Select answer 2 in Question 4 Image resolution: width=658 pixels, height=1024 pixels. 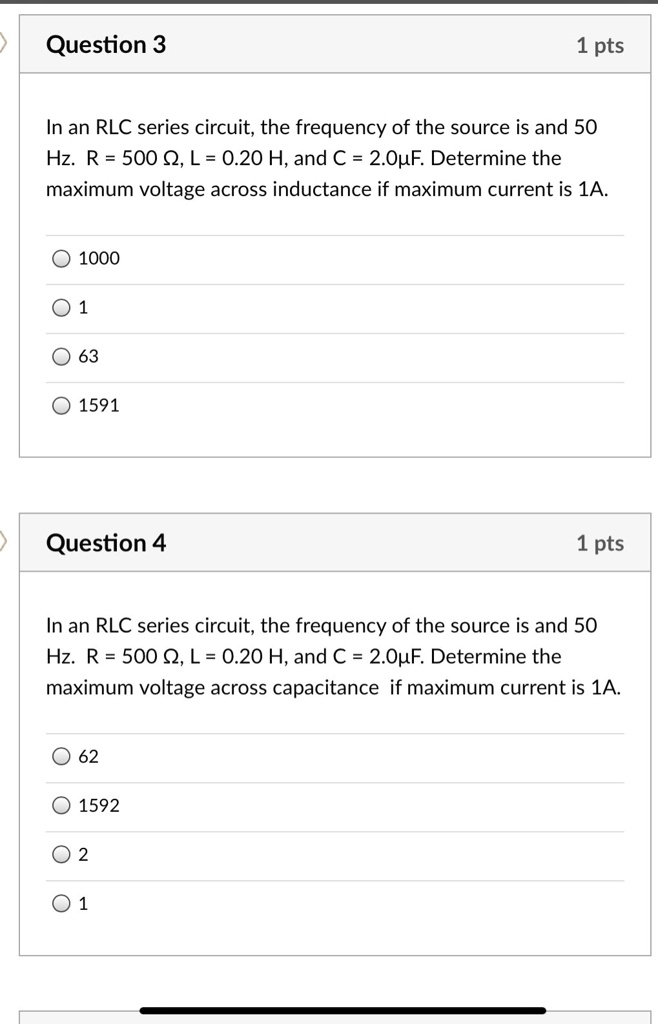point(61,854)
